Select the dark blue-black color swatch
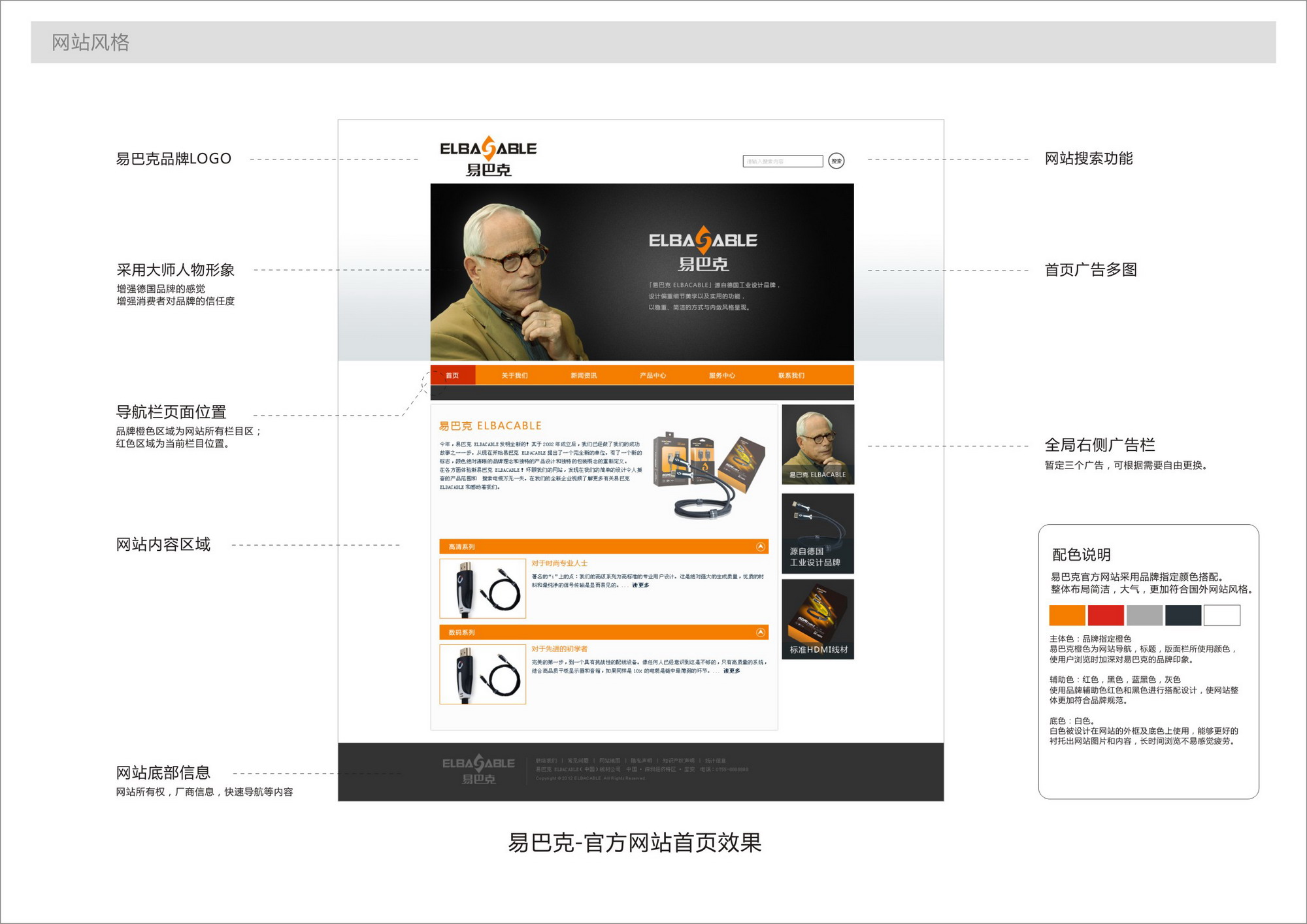The width and height of the screenshot is (1307, 924). 1183,615
